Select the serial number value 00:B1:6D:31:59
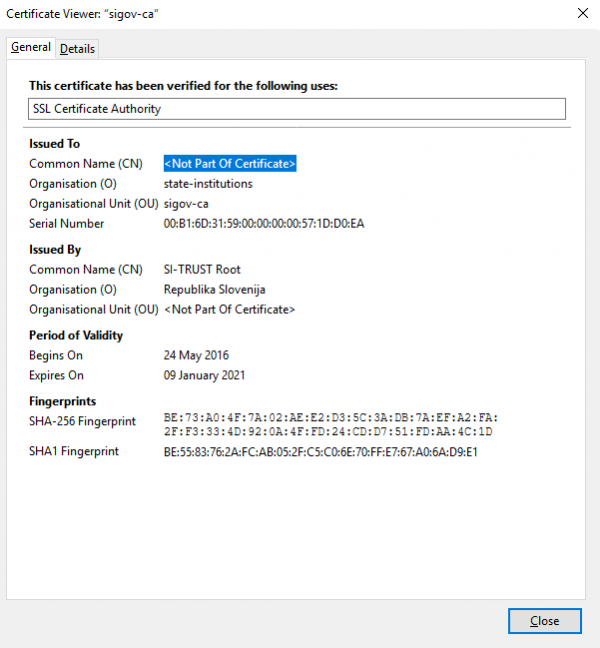 tap(264, 224)
